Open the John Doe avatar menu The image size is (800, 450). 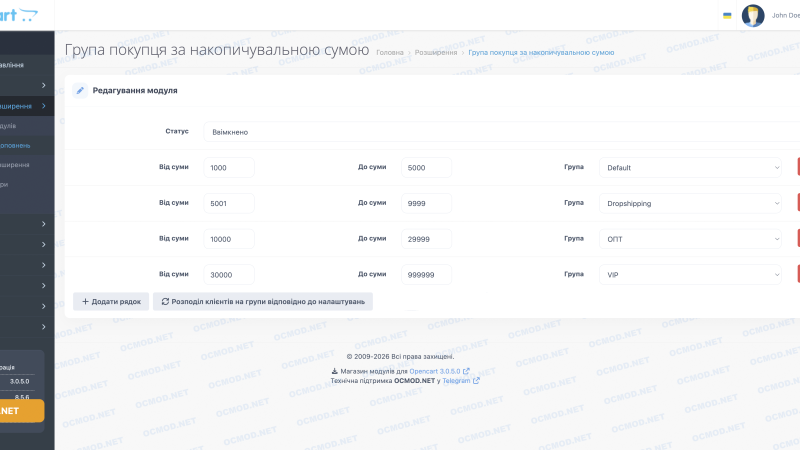pyautogui.click(x=753, y=15)
